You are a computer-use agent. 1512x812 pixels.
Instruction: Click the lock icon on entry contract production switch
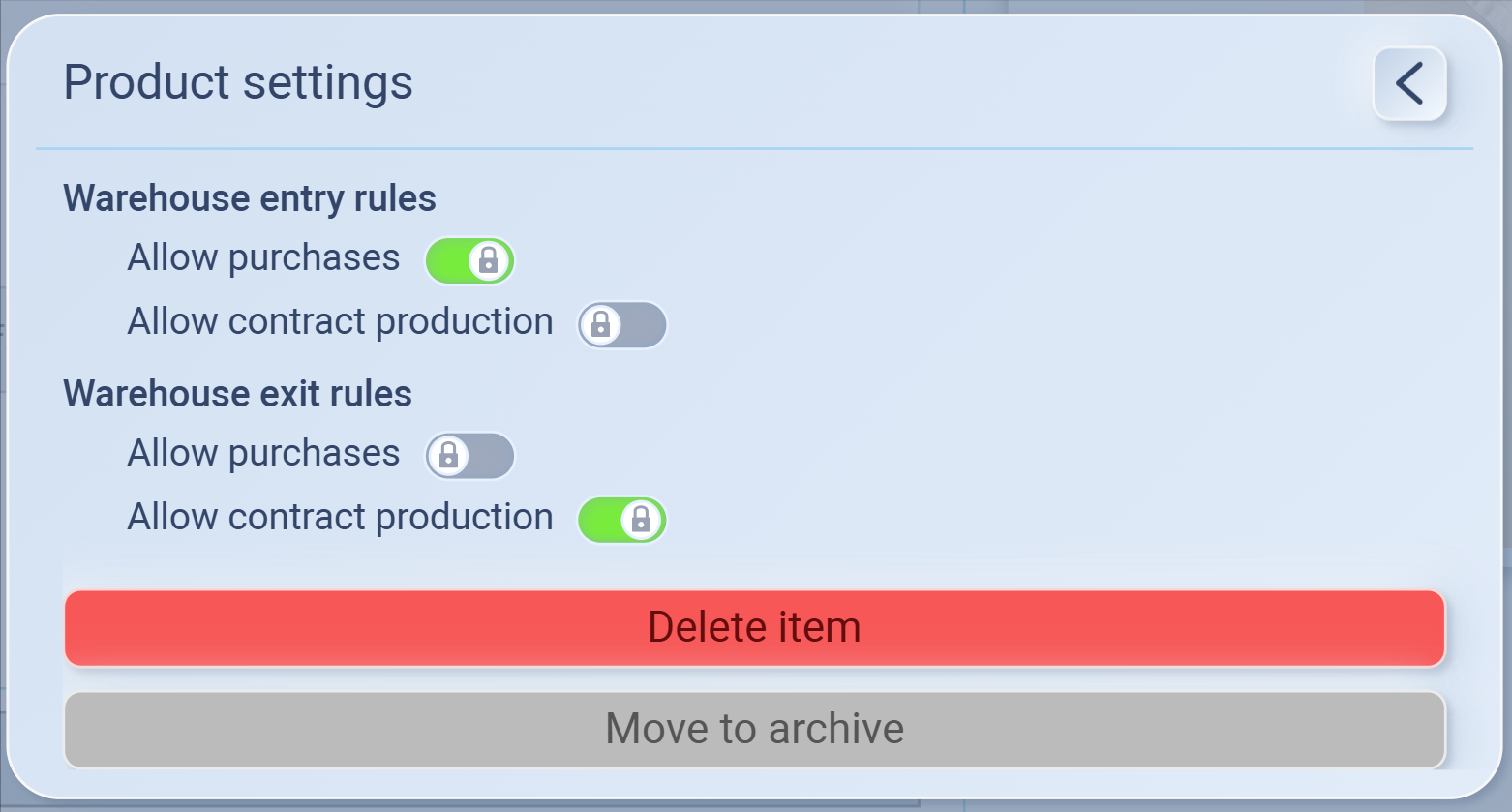[x=601, y=324]
